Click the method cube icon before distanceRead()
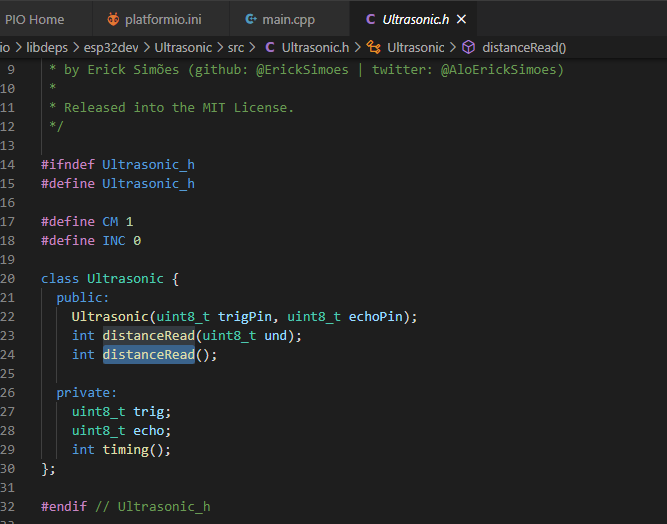667x524 pixels. 468,47
